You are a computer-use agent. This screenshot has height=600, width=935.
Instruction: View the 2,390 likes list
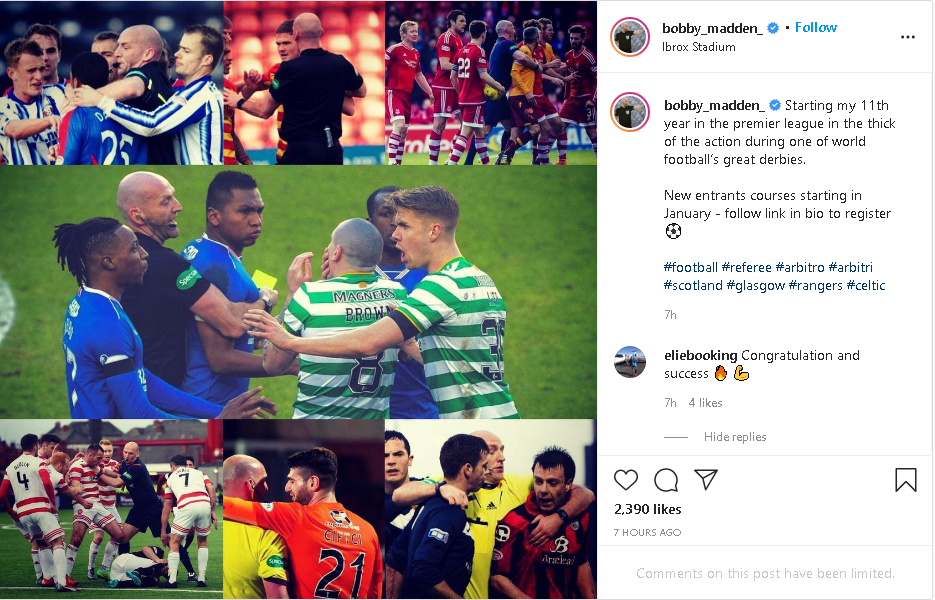647,509
